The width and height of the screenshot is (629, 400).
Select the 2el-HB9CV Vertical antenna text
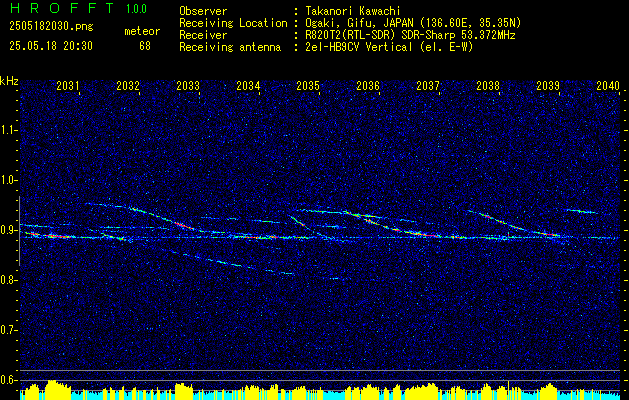click(x=389, y=47)
